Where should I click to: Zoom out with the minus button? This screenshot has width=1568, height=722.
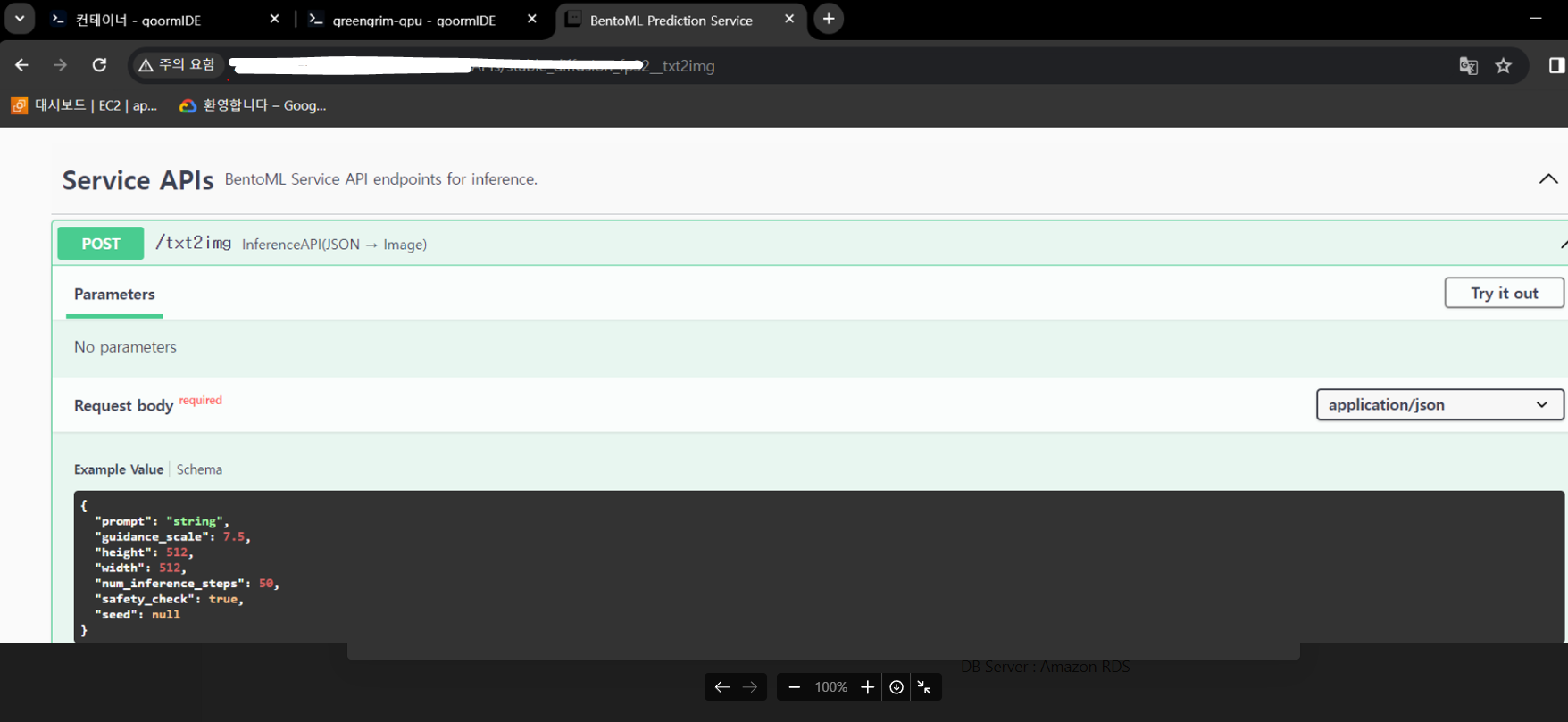tap(794, 687)
